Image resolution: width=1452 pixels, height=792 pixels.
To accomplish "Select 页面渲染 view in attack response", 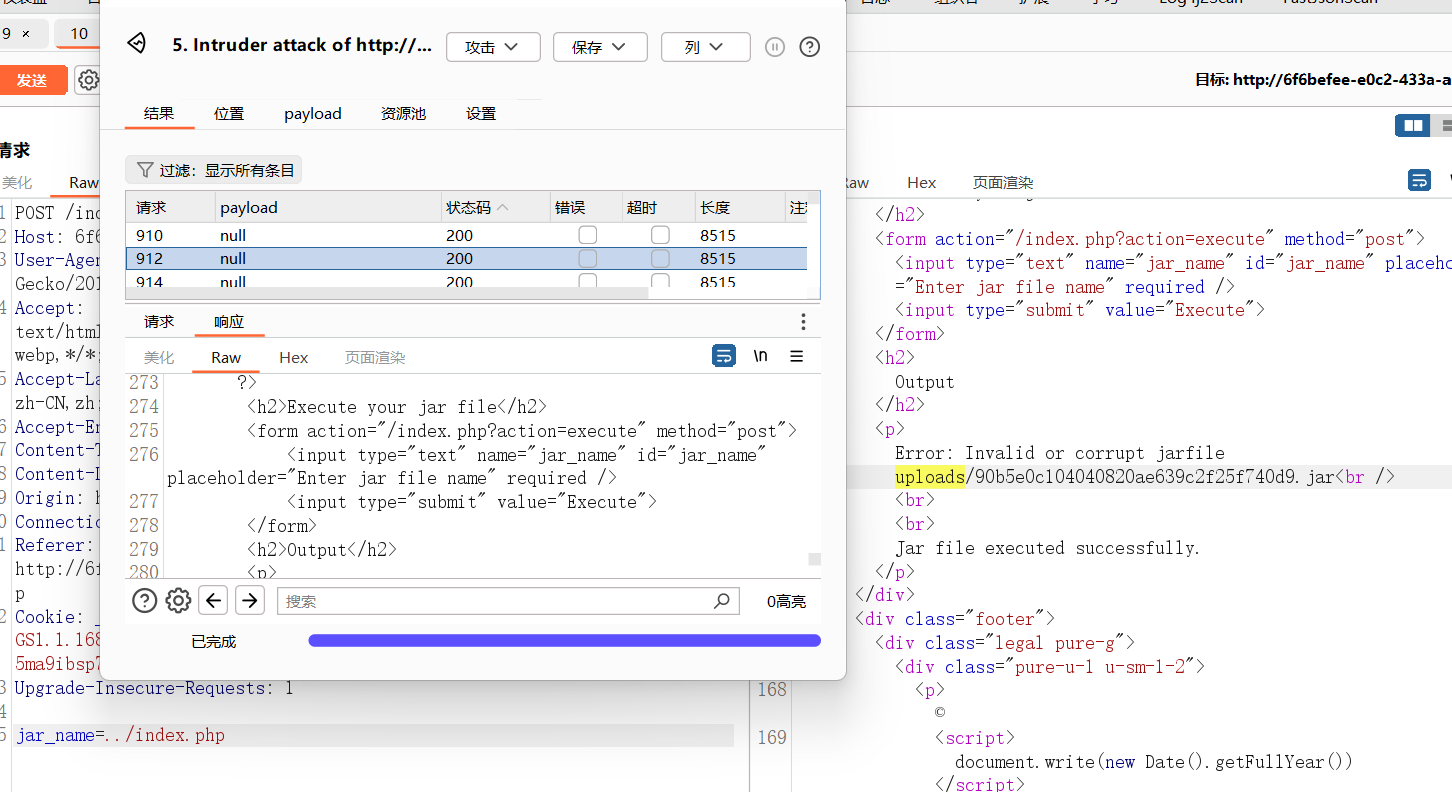I will coord(375,357).
